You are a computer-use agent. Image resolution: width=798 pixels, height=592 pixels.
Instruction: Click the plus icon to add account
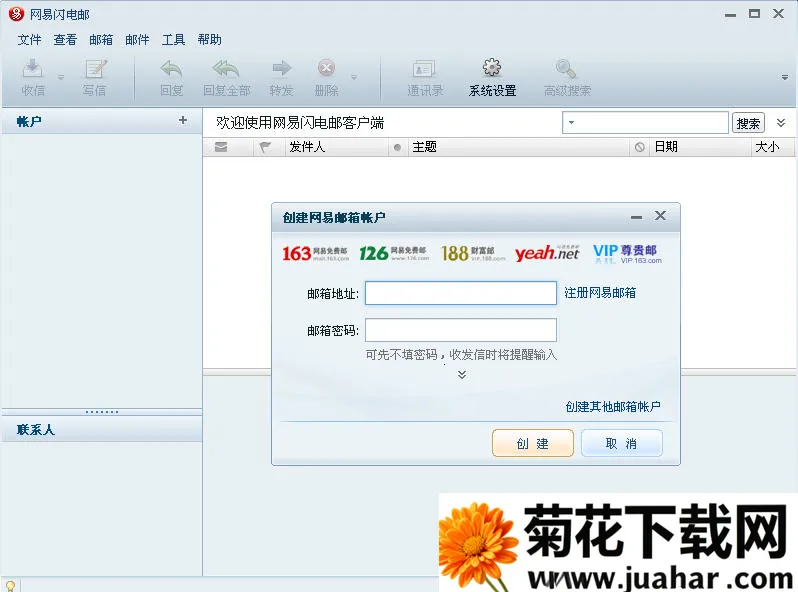[182, 120]
